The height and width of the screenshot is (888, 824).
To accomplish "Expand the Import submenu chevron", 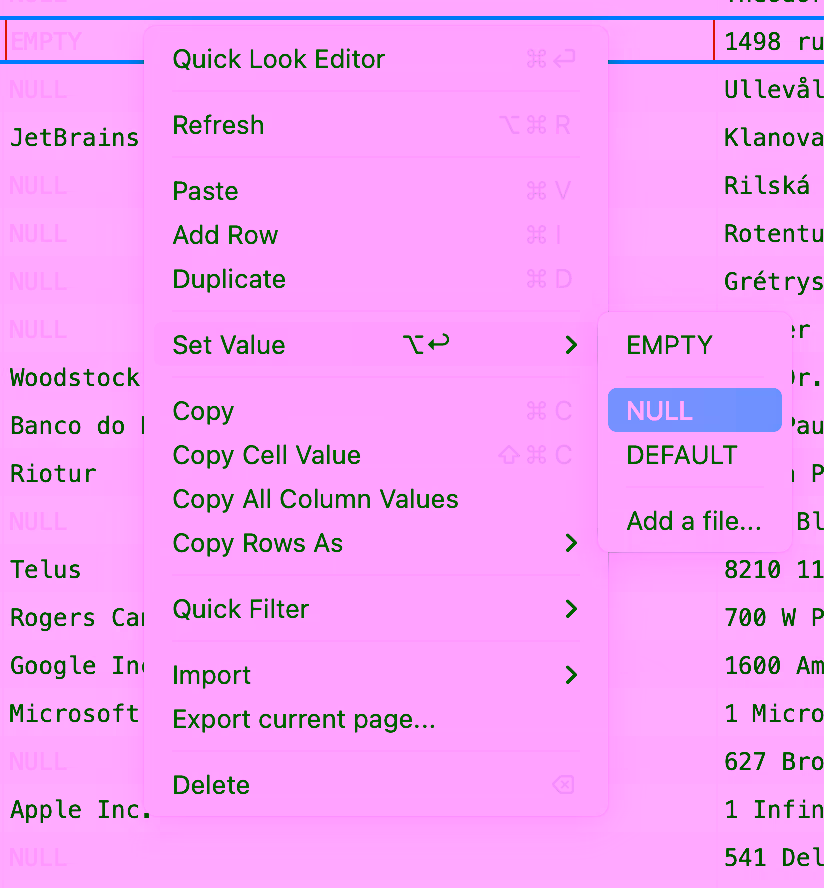I will 571,675.
